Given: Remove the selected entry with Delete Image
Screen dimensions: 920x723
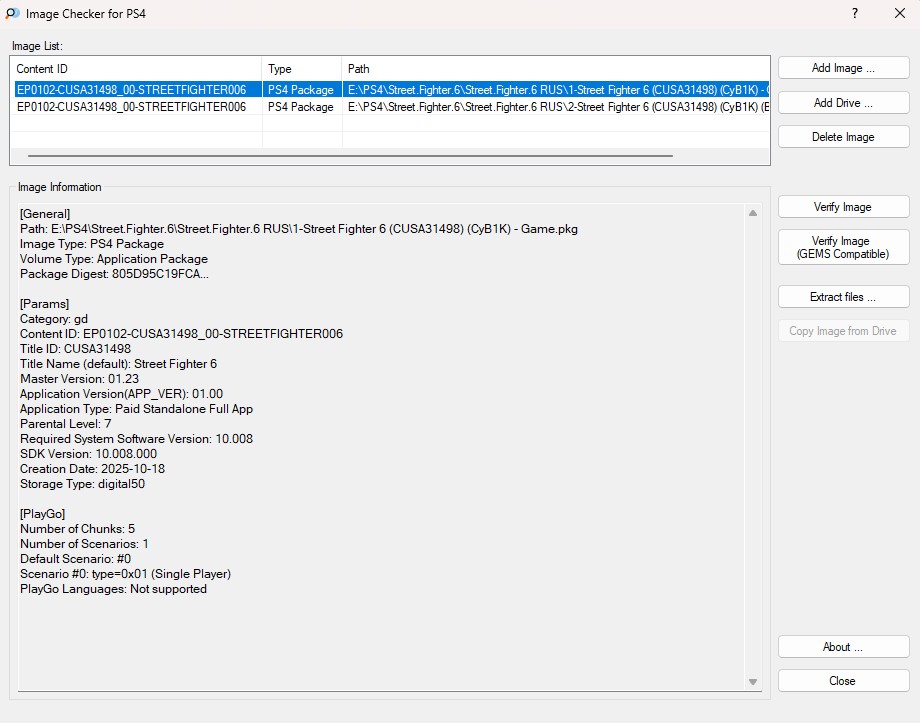Looking at the screenshot, I should point(843,137).
